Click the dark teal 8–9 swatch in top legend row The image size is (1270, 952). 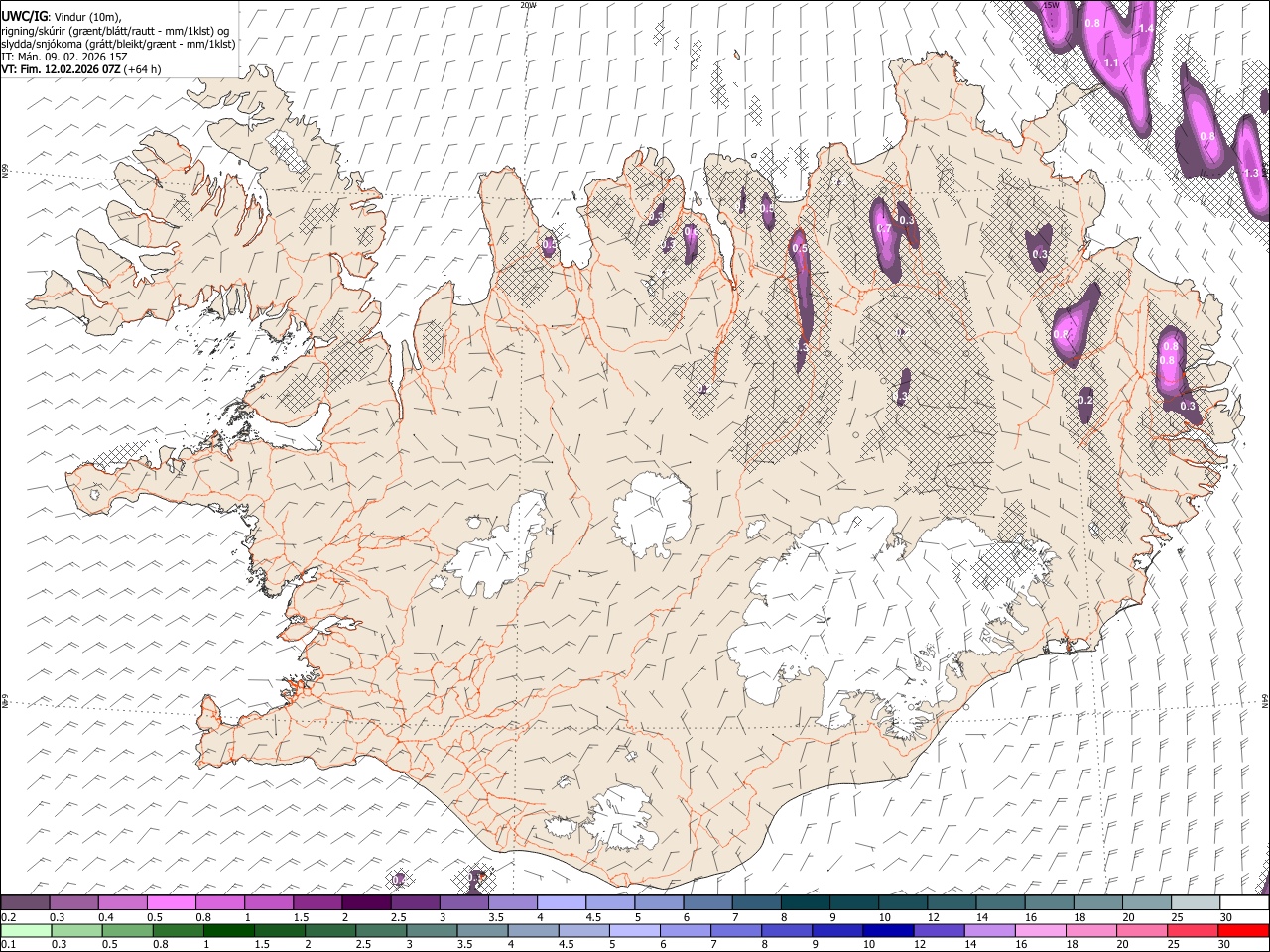(806, 903)
